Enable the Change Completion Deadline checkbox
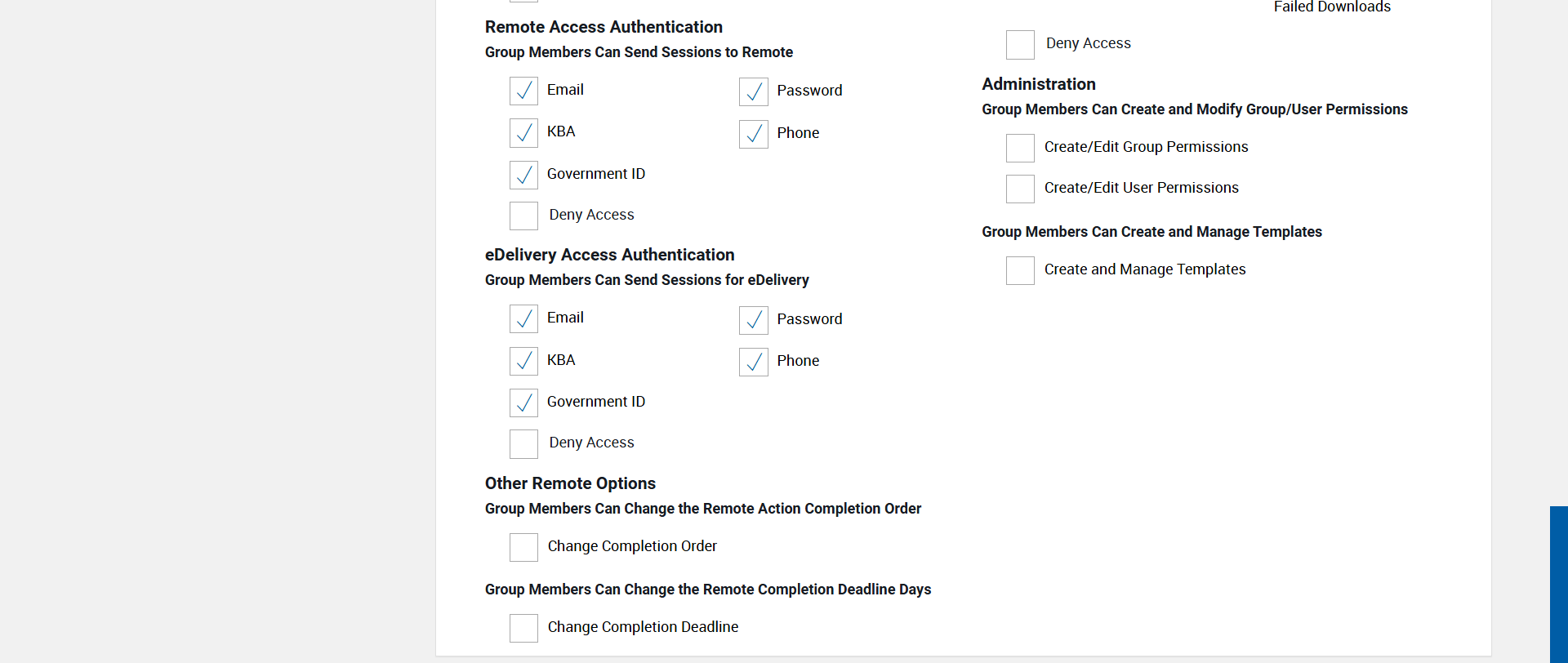 pos(523,628)
